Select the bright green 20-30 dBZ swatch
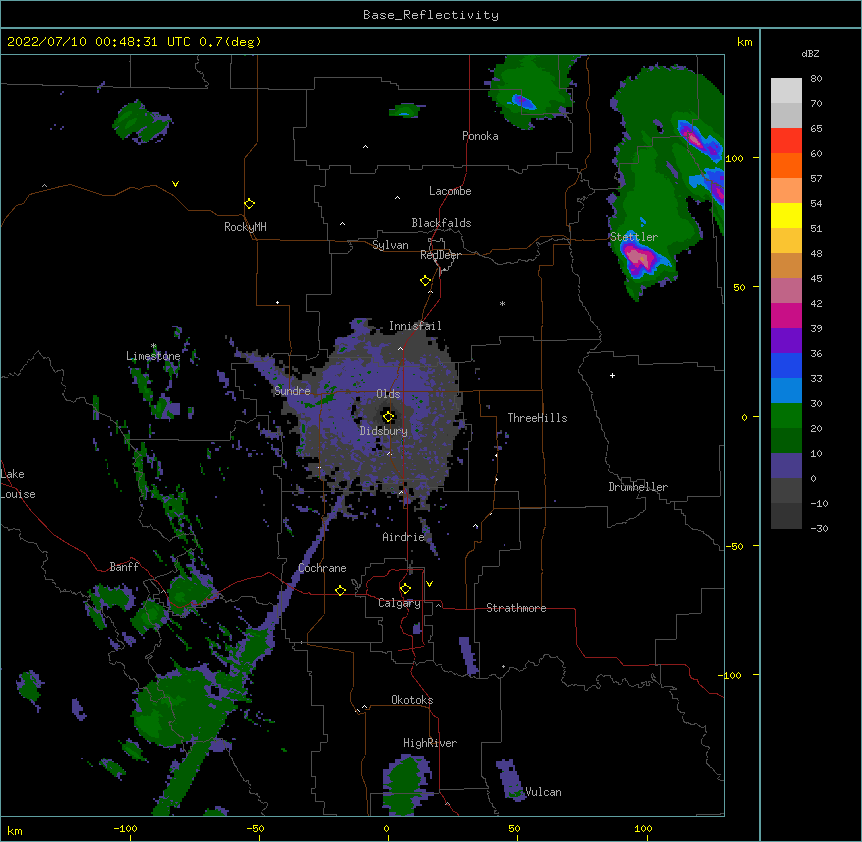Image resolution: width=862 pixels, height=842 pixels. tap(786, 416)
